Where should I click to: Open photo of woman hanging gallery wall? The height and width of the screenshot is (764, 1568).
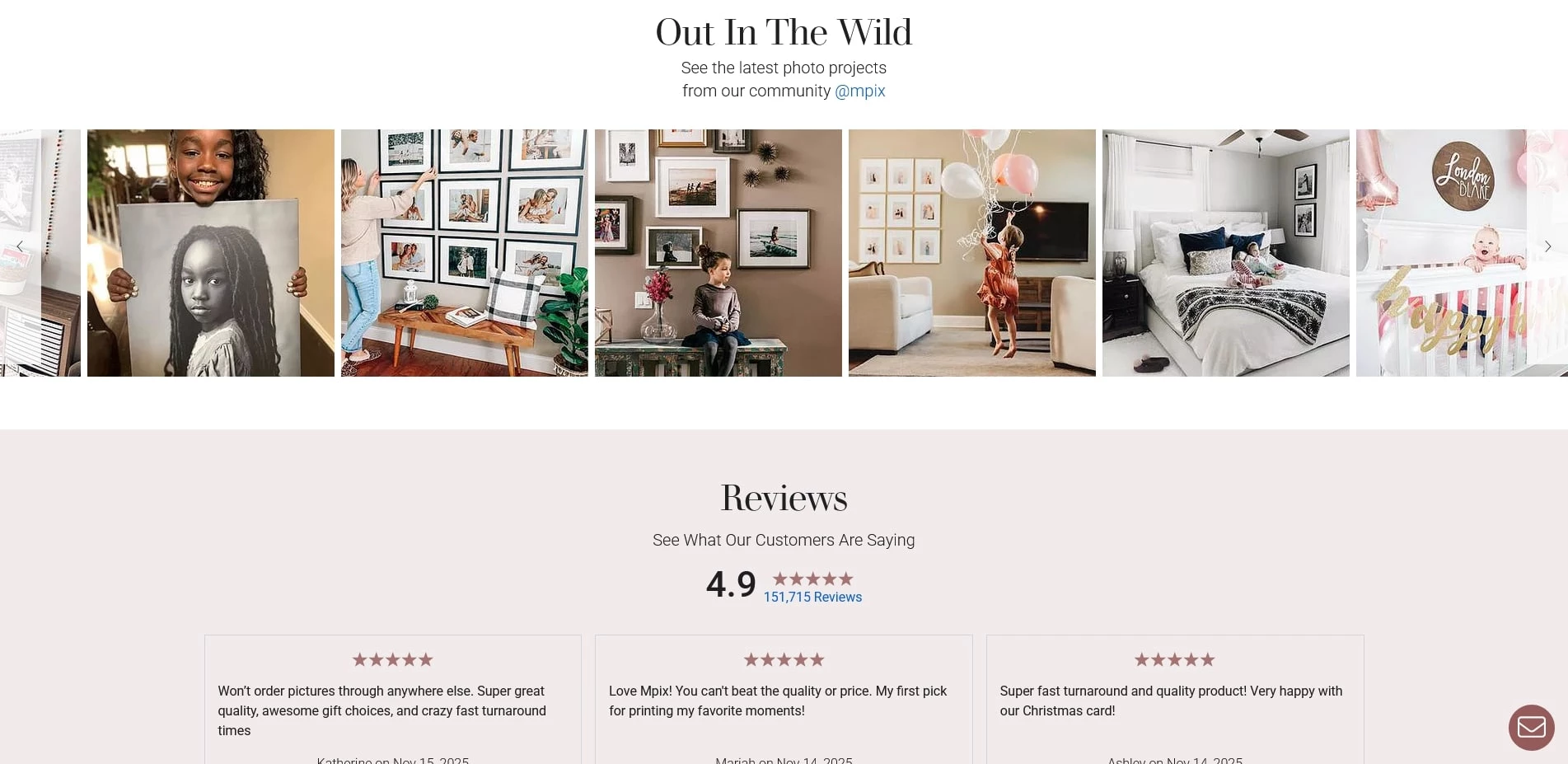click(465, 253)
